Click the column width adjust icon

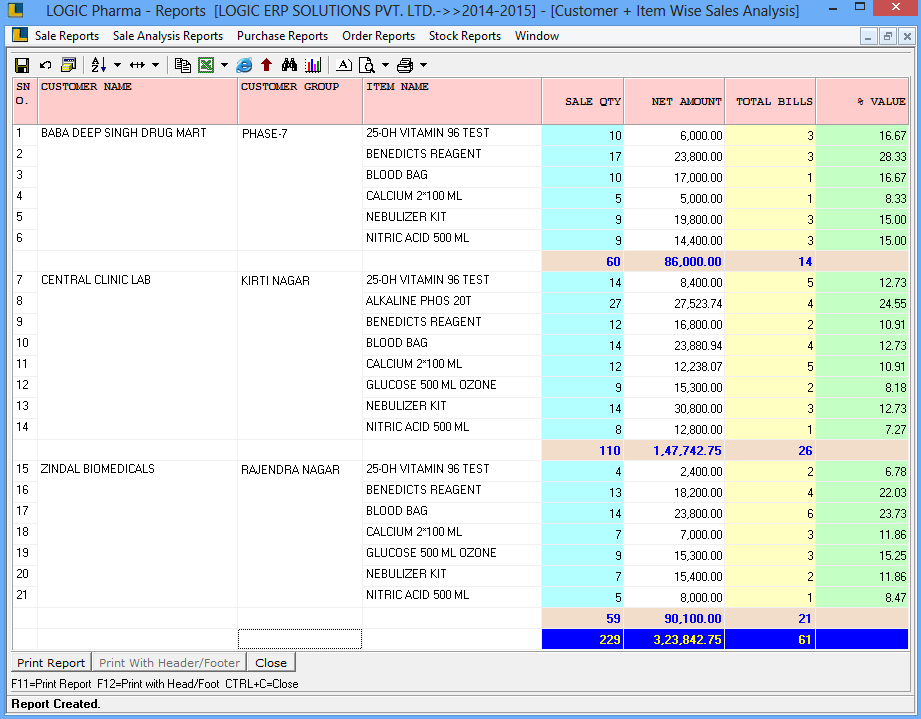coord(137,65)
